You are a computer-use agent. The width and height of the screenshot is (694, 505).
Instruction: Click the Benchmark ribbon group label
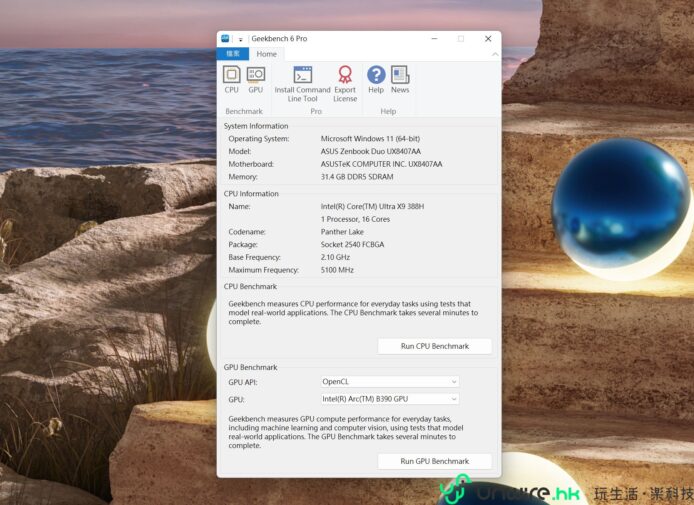244,112
